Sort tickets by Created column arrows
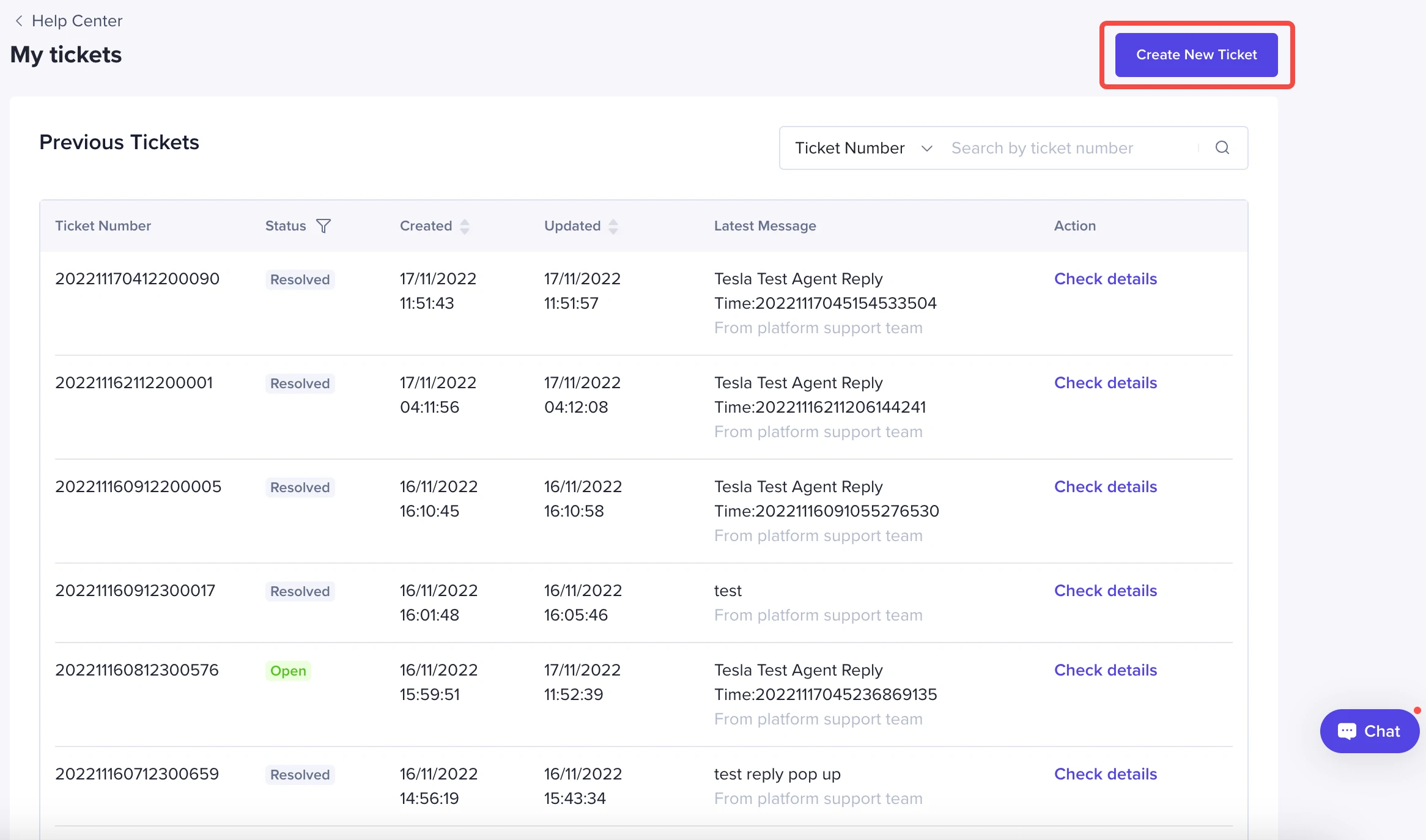1426x840 pixels. (x=465, y=226)
